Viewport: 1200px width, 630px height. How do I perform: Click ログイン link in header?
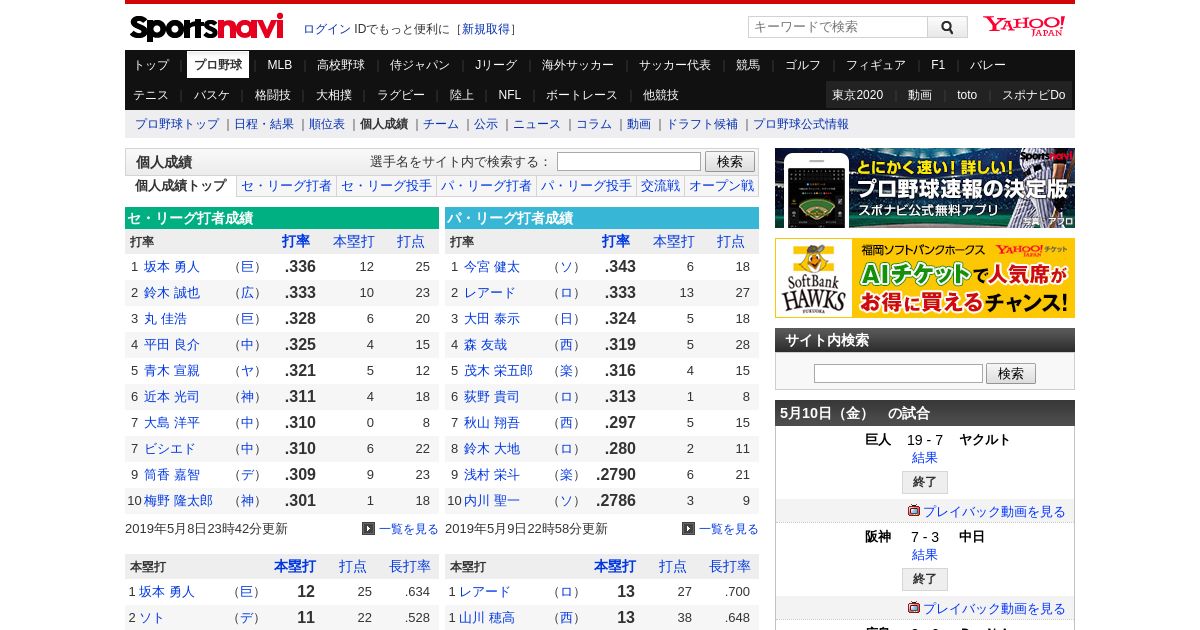click(327, 29)
